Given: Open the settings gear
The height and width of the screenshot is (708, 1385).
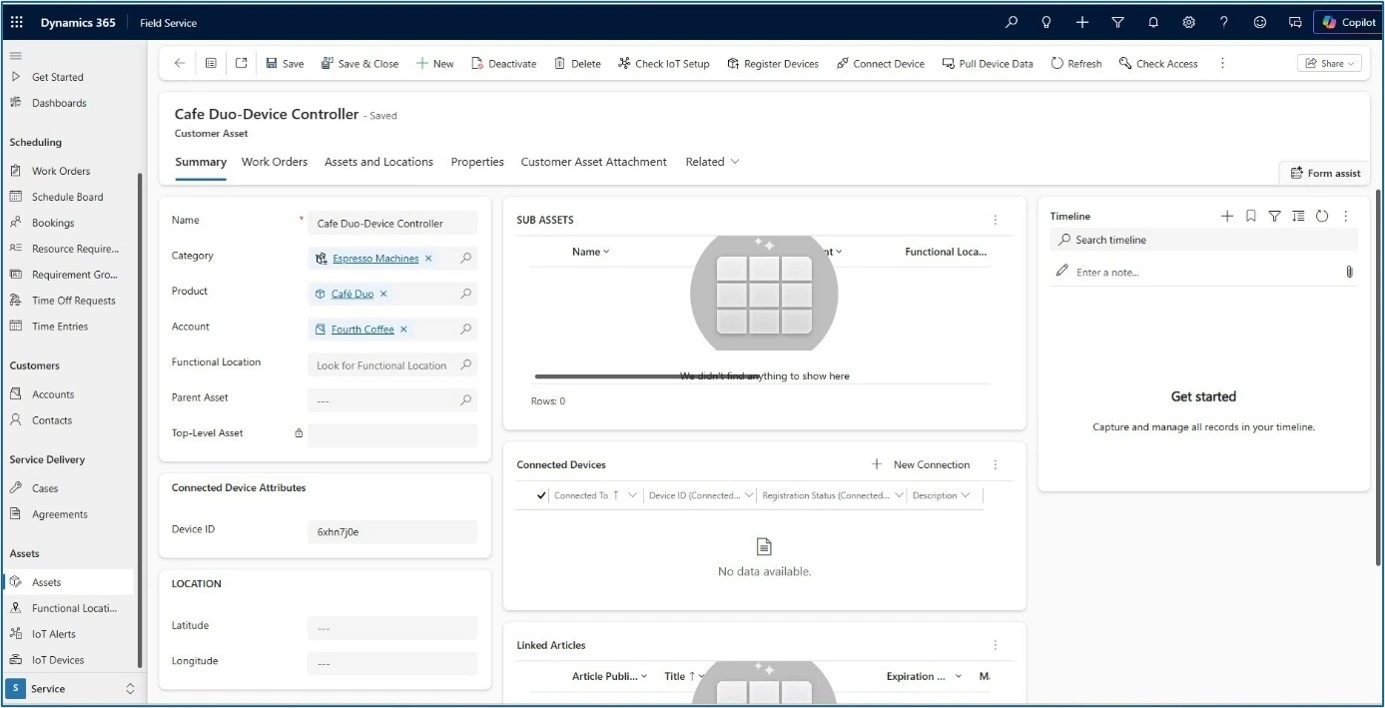Looking at the screenshot, I should pyautogui.click(x=1189, y=22).
